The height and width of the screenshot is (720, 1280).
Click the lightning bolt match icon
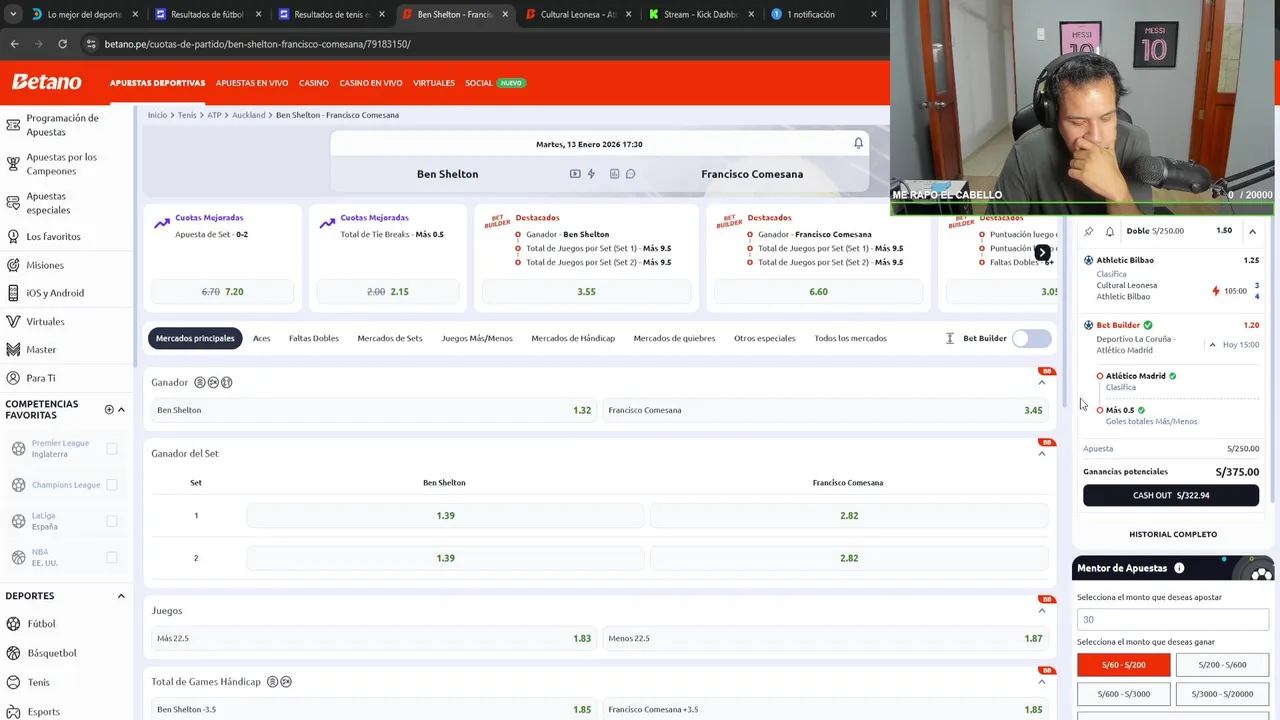591,174
